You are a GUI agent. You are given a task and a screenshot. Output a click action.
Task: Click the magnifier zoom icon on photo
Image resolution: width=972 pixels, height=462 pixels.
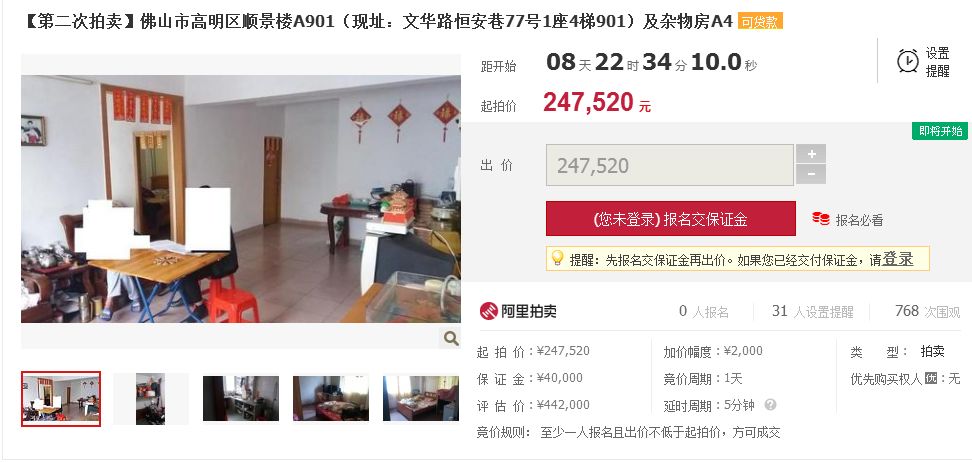[451, 338]
